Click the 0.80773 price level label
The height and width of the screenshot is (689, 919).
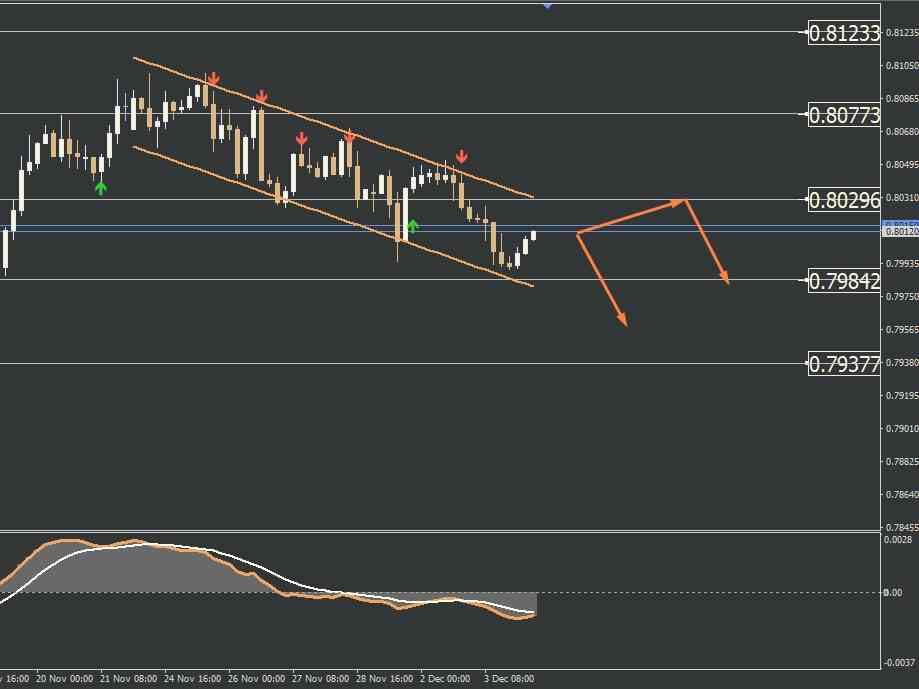(844, 115)
